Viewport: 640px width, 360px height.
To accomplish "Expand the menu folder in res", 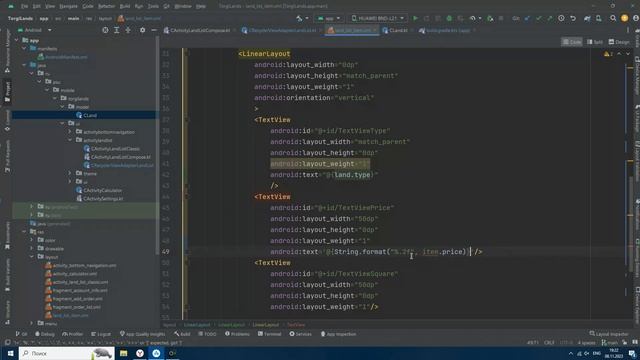I will 32,323.
